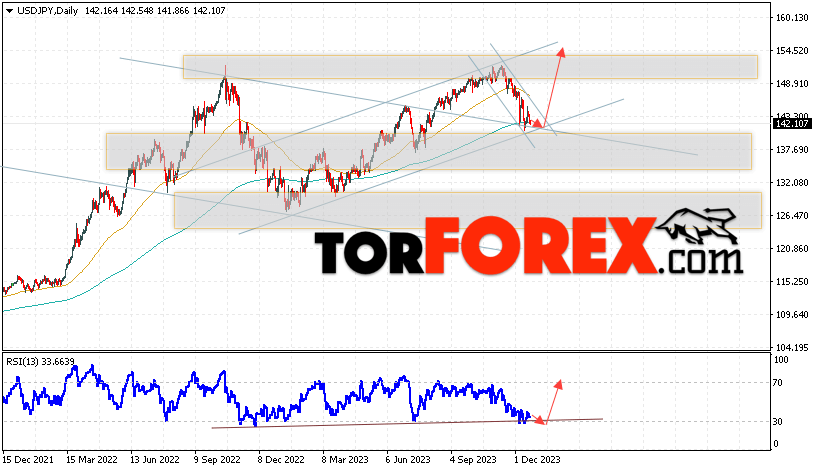The width and height of the screenshot is (816, 471).
Task: Click the RSI 70 level label
Action: 777,383
